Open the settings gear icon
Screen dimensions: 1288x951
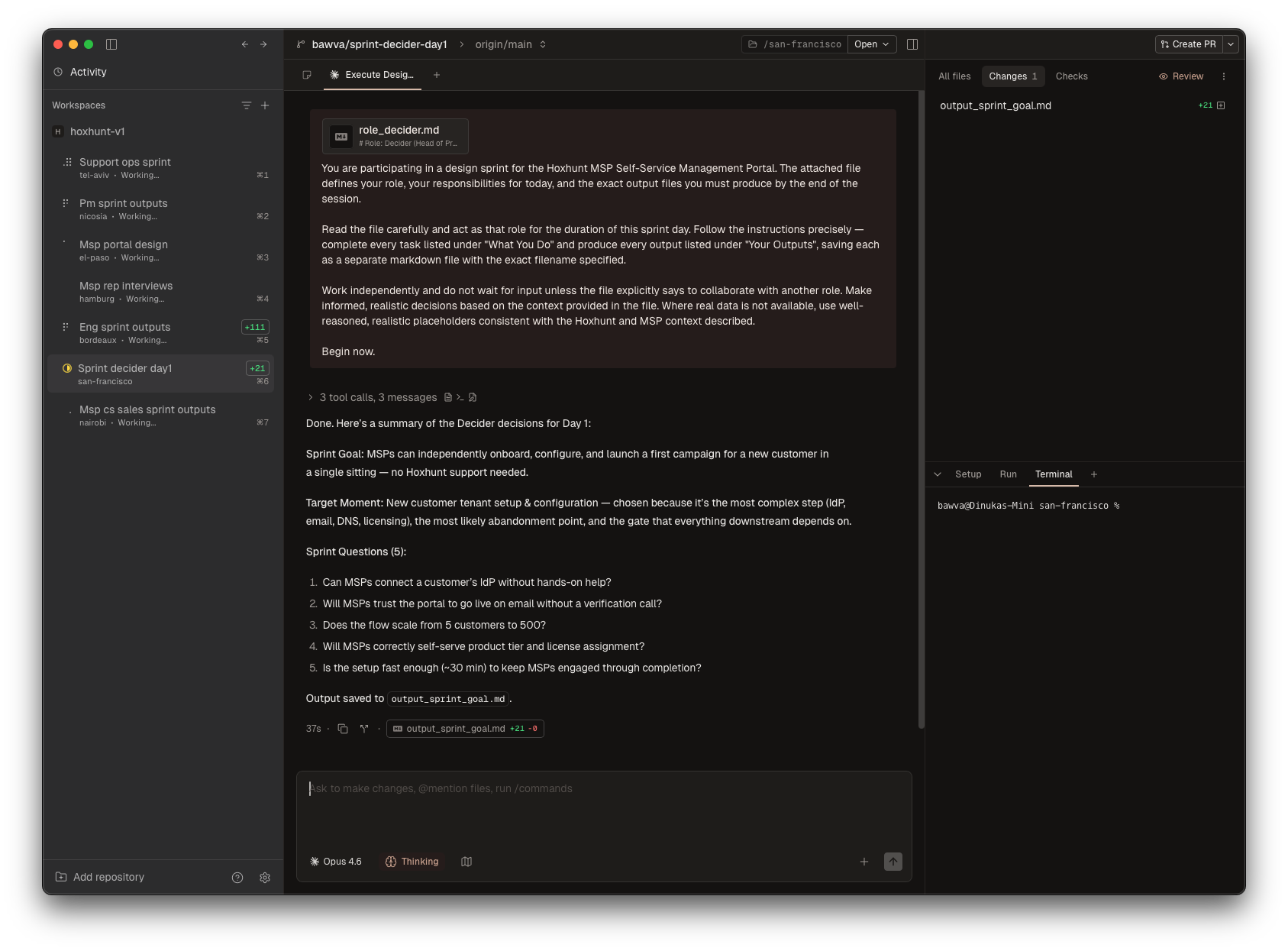pyautogui.click(x=265, y=878)
